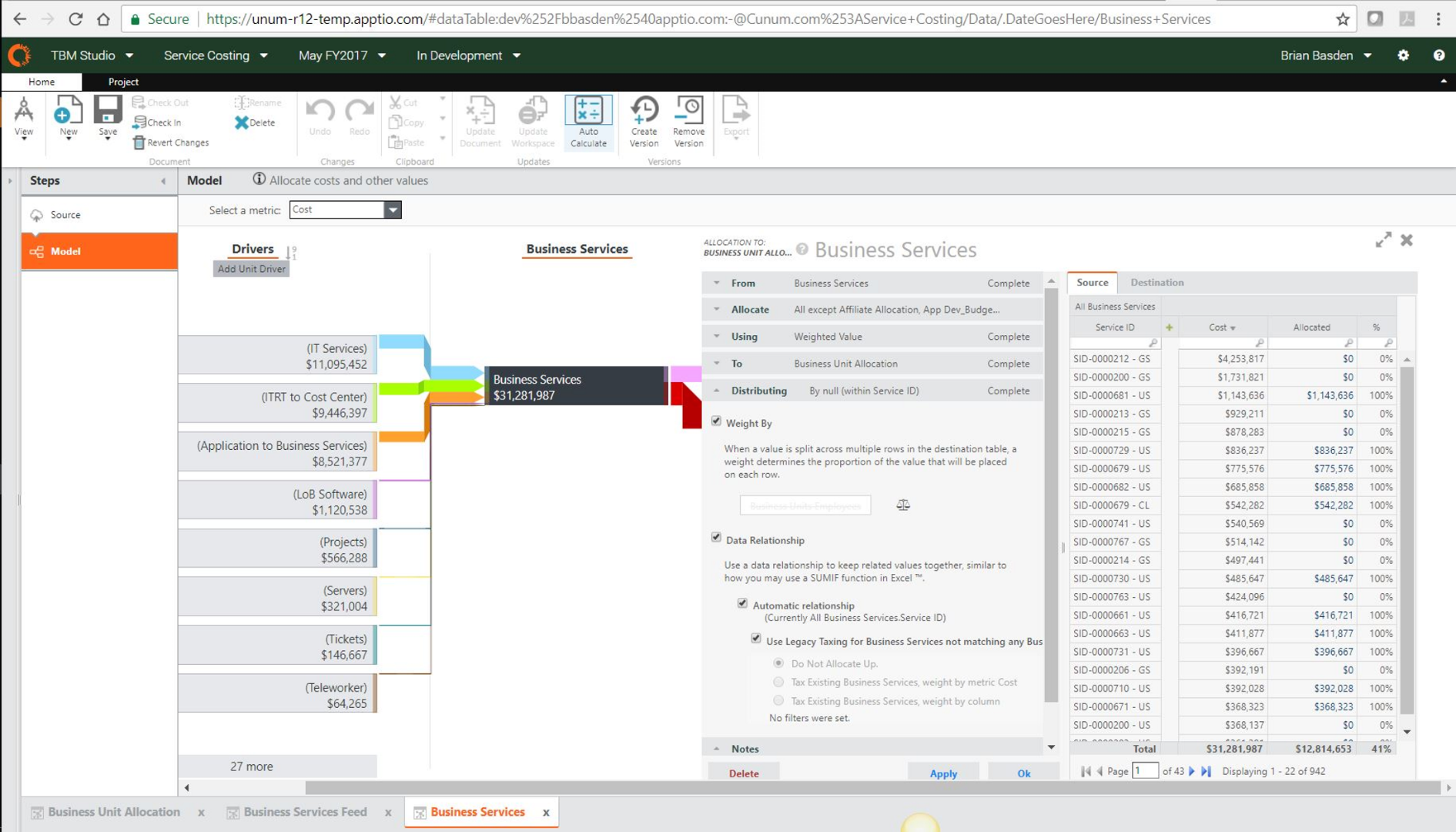Click the Delete allocation button

pyautogui.click(x=744, y=773)
